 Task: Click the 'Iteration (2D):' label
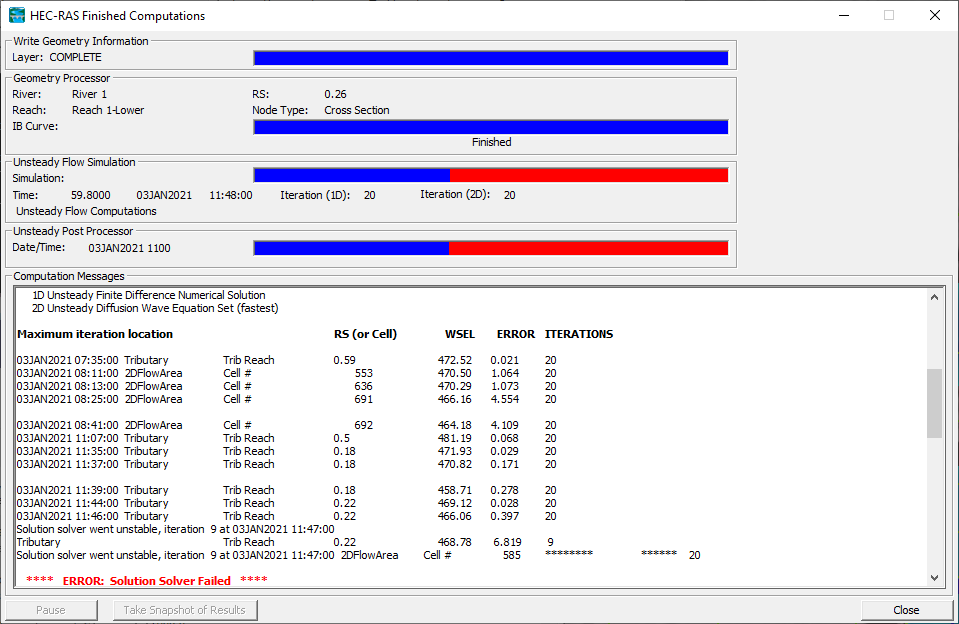[455, 195]
